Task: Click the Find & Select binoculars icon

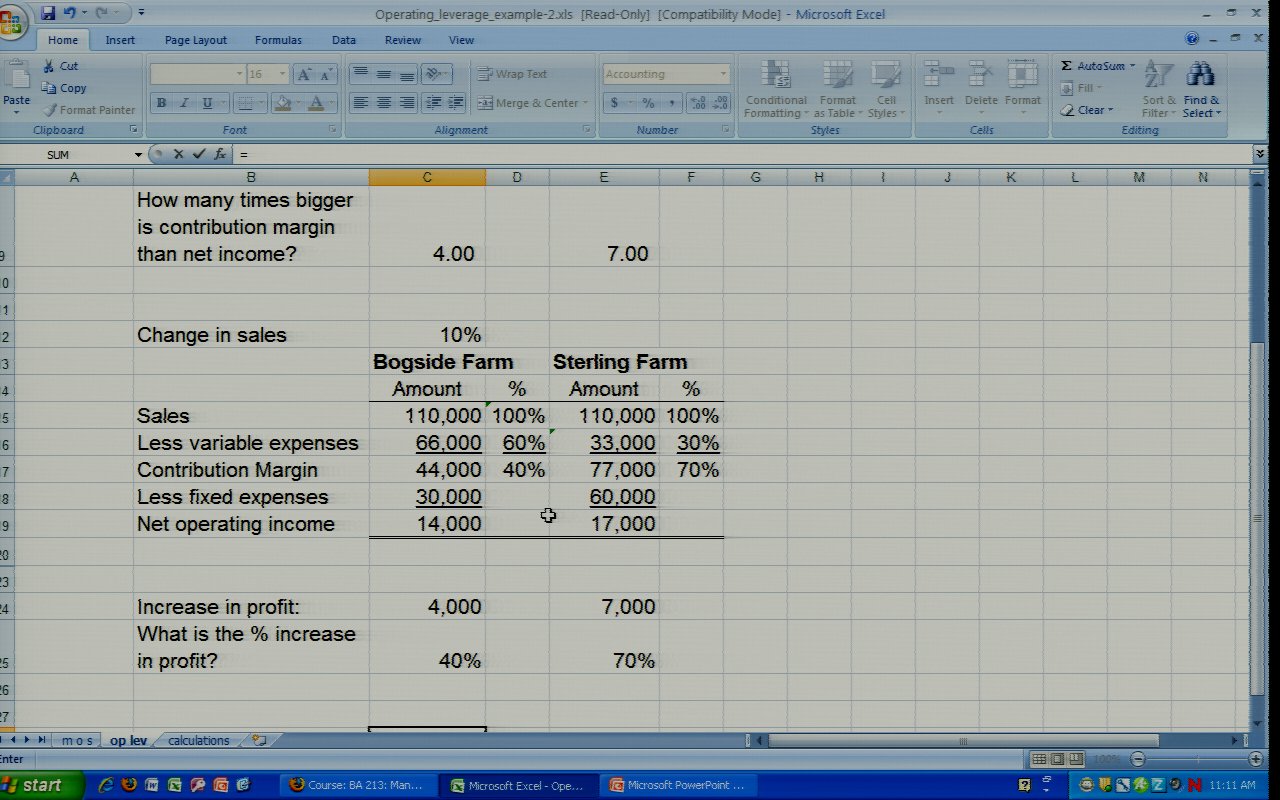Action: click(1200, 76)
